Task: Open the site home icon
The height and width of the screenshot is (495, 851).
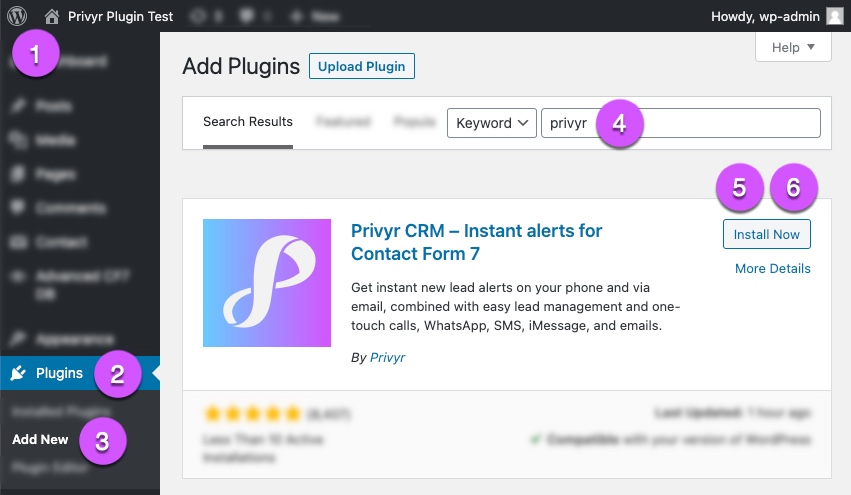Action: click(52, 16)
